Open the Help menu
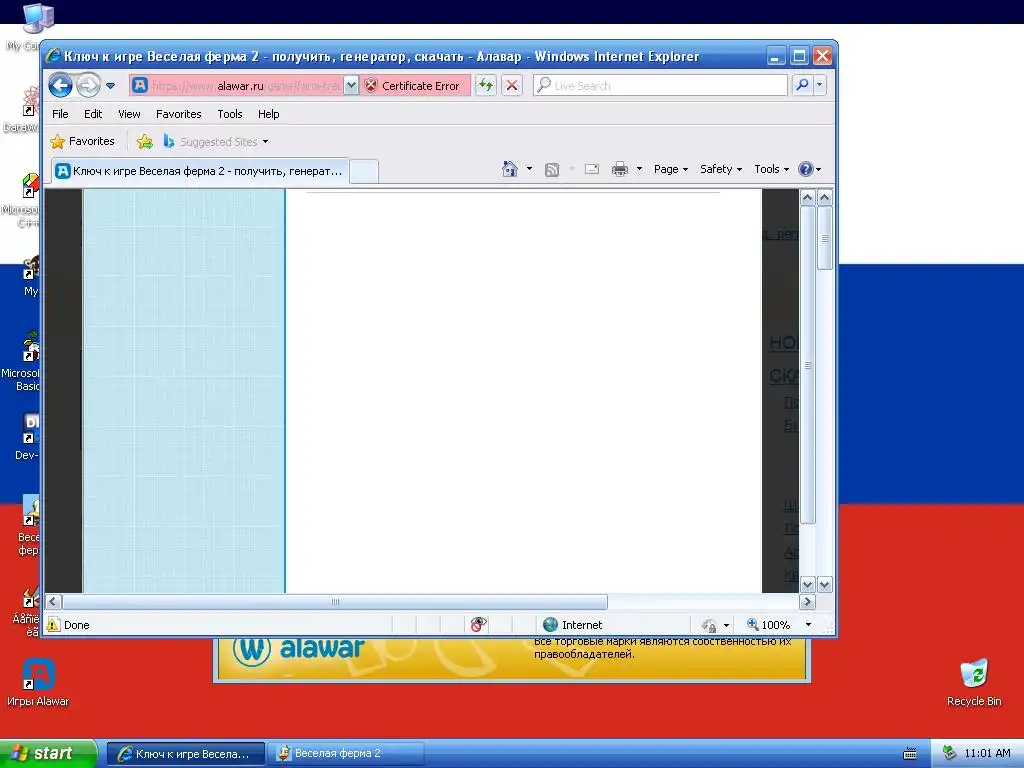 268,114
